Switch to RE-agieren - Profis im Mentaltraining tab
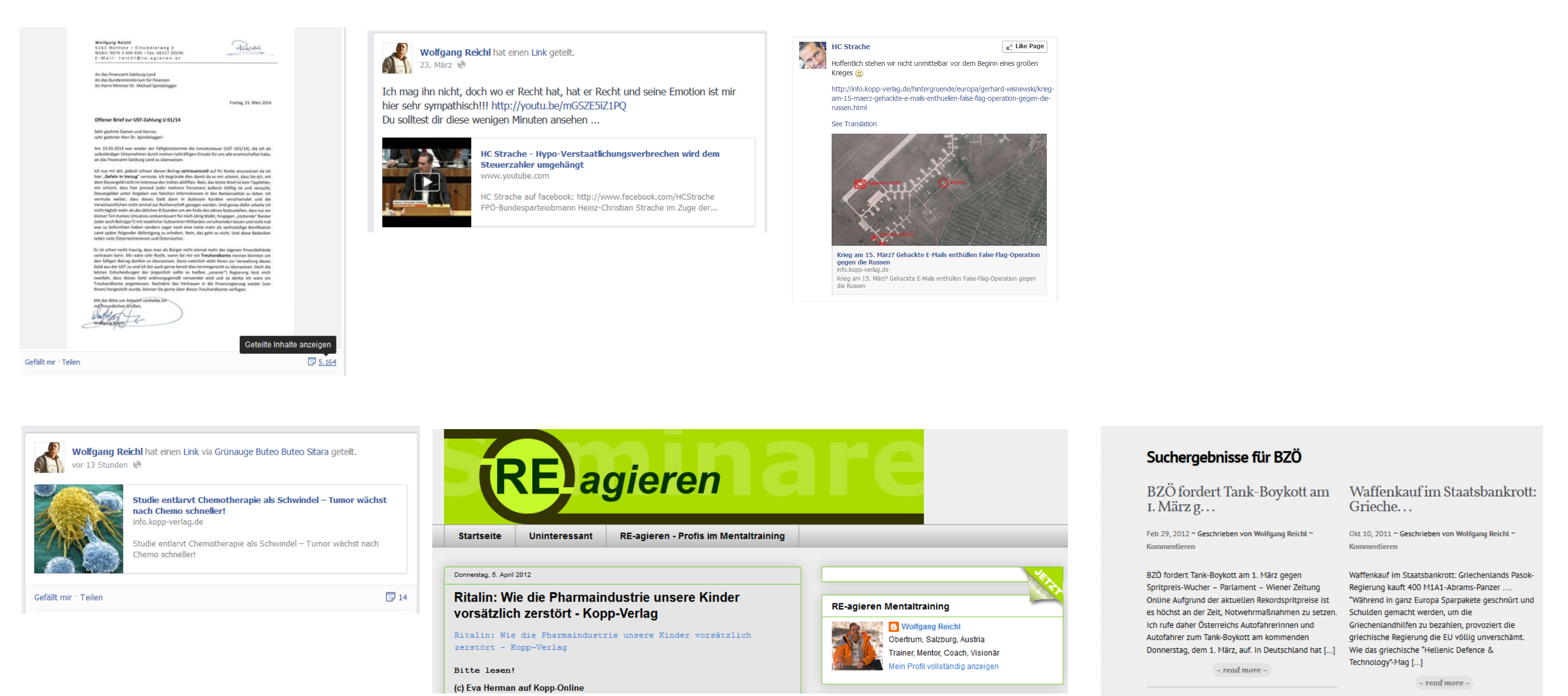Viewport: 1568px width, 696px height. click(702, 536)
